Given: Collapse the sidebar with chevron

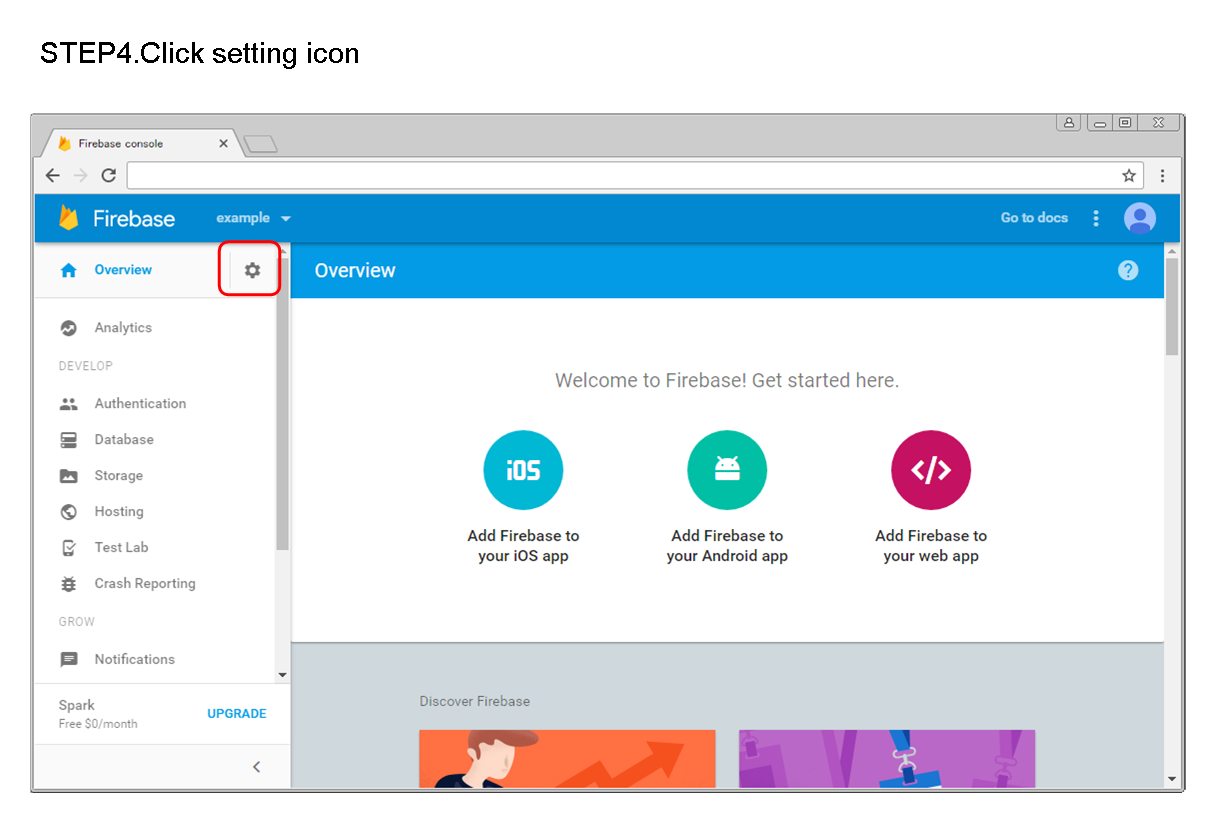Looking at the screenshot, I should pyautogui.click(x=256, y=767).
